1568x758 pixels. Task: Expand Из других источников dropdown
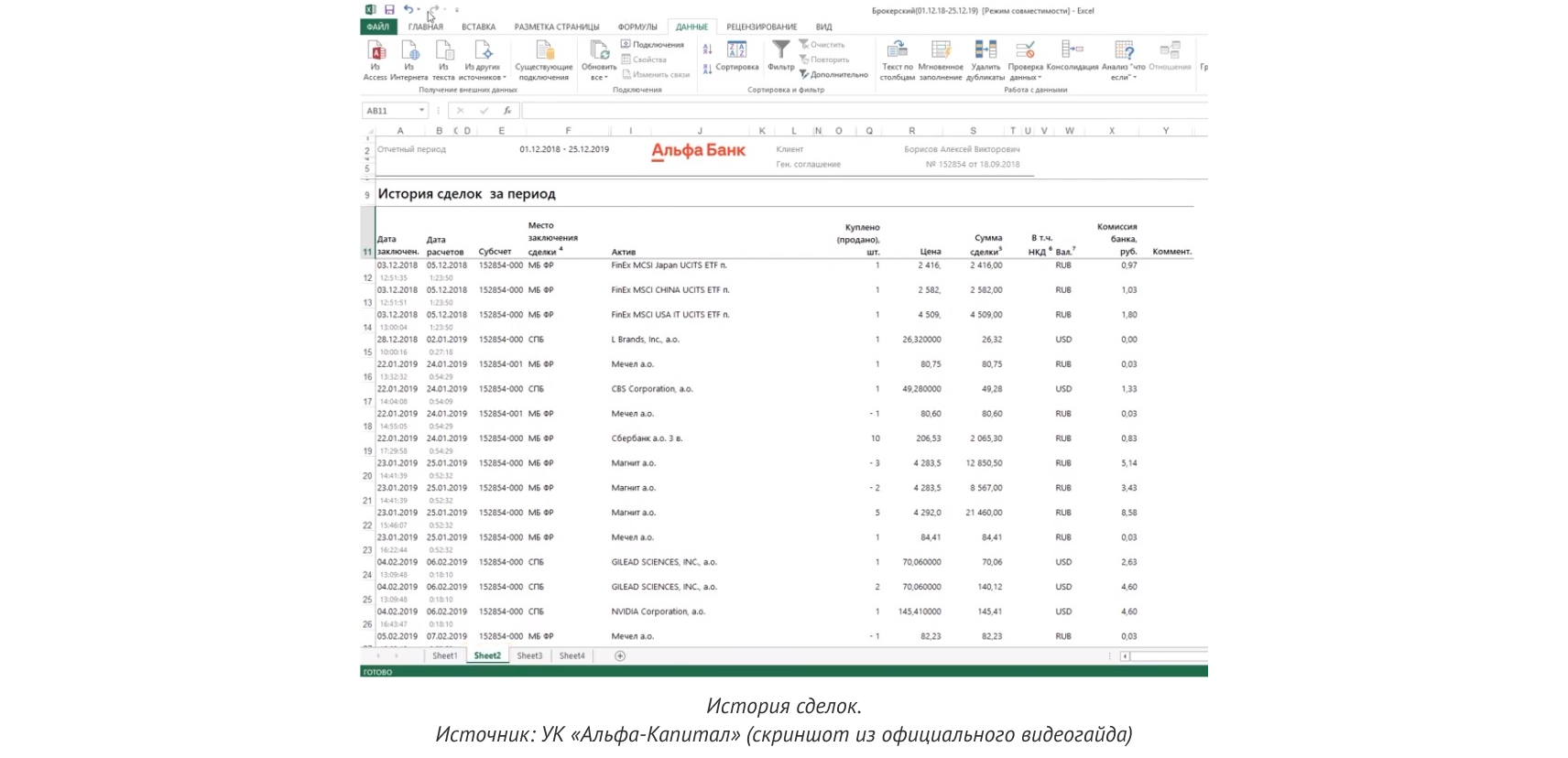pyautogui.click(x=483, y=77)
